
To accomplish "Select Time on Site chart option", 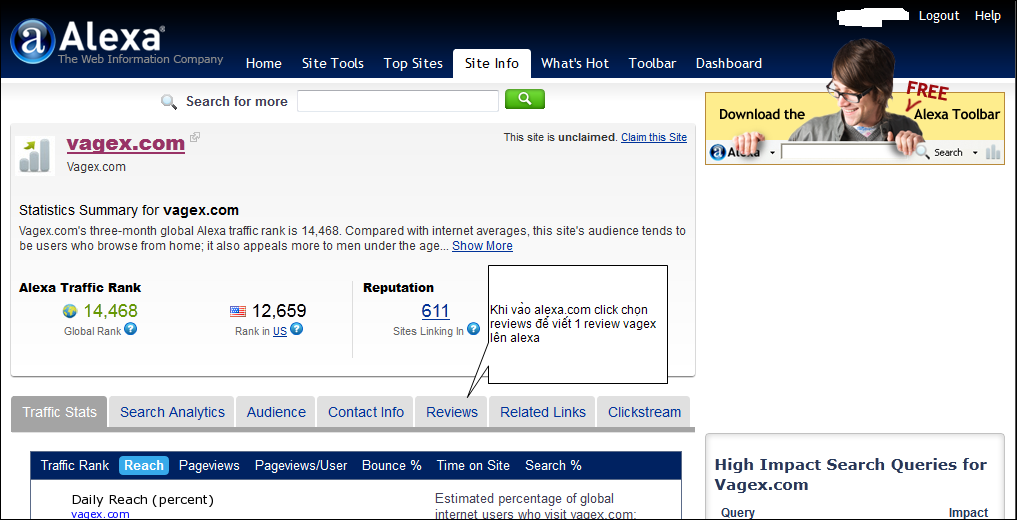I will [x=473, y=466].
